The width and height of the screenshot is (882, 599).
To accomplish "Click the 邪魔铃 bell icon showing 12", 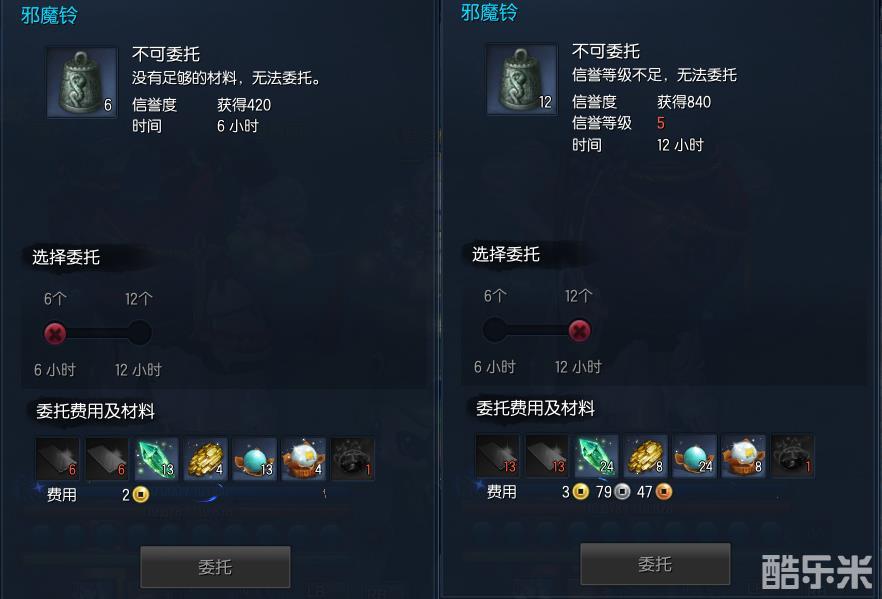I will pos(522,79).
